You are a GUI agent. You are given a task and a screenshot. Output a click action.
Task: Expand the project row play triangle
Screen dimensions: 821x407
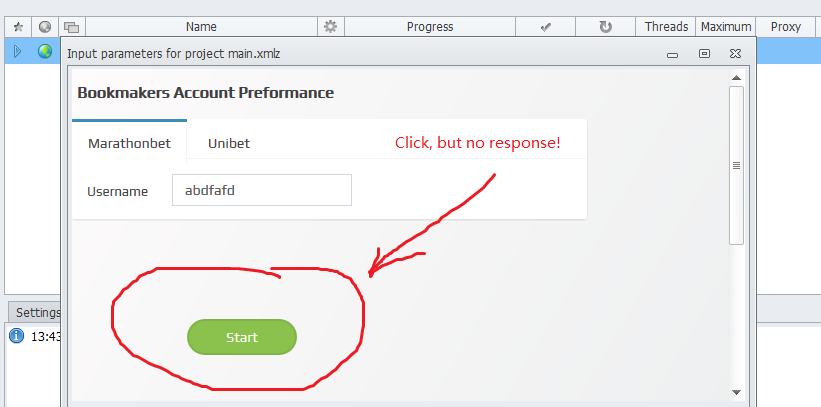pos(17,51)
